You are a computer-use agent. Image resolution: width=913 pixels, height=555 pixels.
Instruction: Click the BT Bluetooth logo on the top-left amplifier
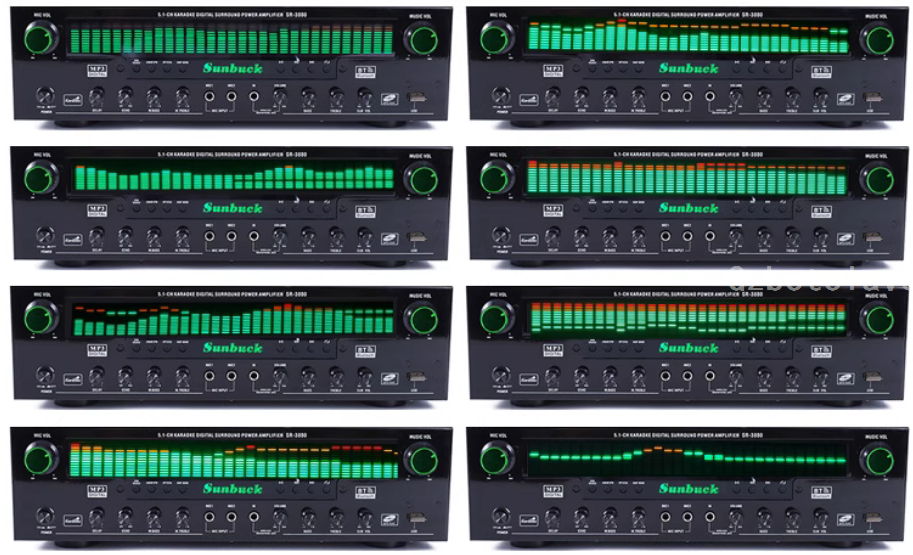365,72
